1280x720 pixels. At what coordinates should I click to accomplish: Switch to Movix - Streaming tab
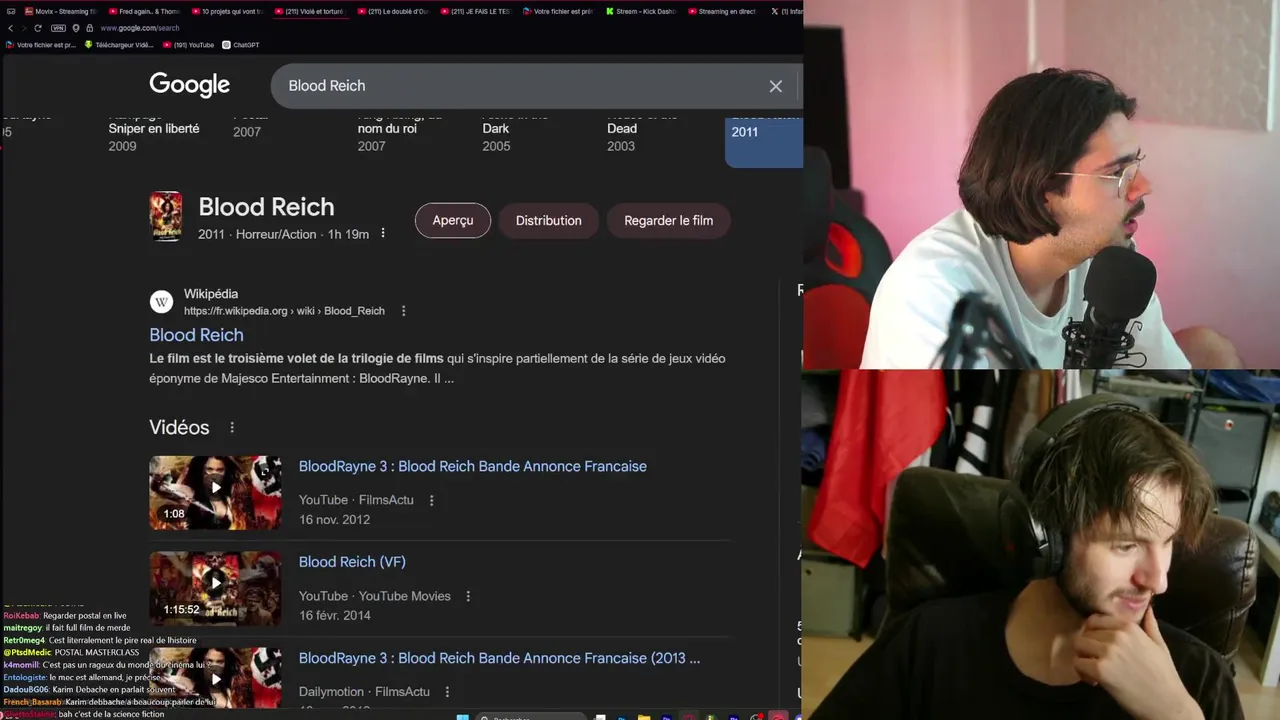(x=60, y=11)
